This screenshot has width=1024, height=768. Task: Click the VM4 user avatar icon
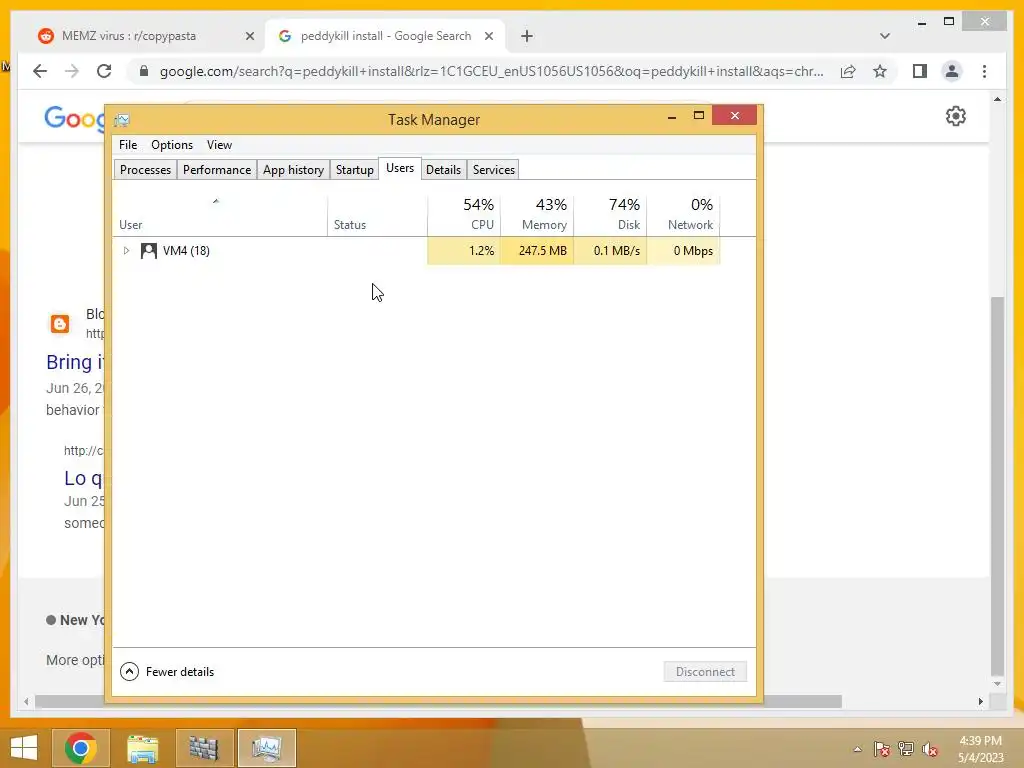[149, 251]
